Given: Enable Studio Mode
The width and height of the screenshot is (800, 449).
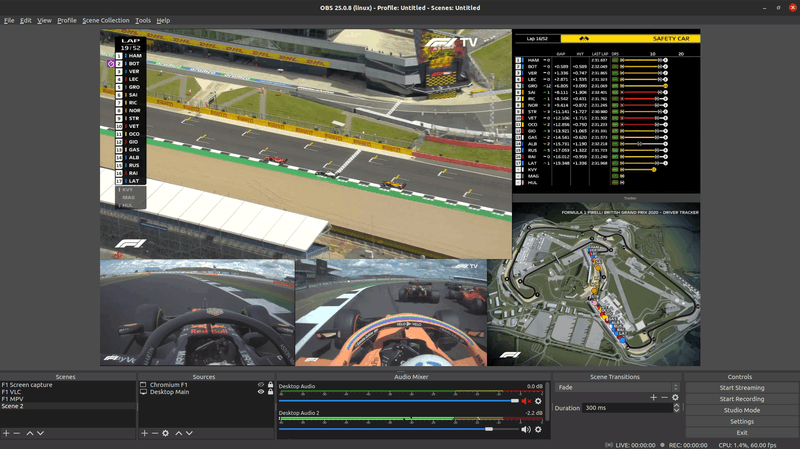Looking at the screenshot, I should tap(742, 410).
